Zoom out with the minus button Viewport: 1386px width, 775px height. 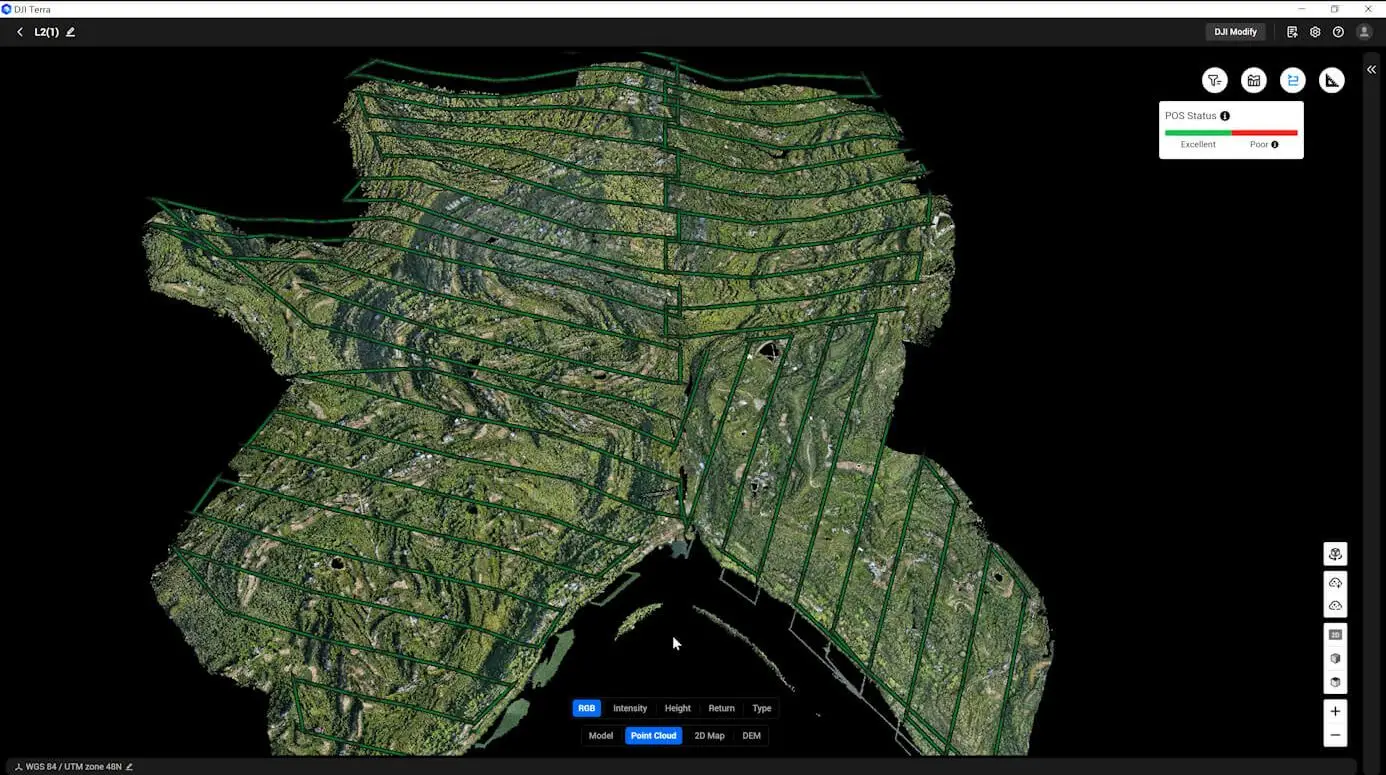[1335, 736]
